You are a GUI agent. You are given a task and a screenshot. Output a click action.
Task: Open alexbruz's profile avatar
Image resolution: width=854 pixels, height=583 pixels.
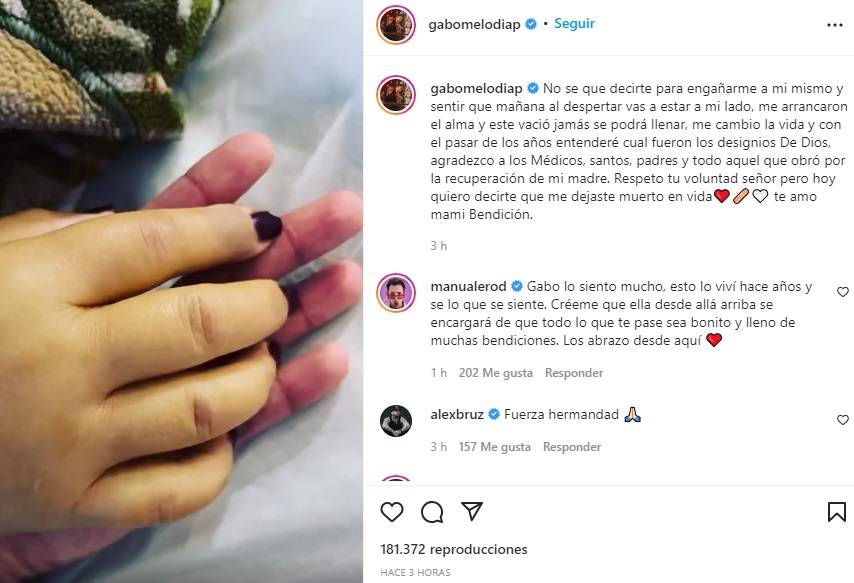click(396, 421)
